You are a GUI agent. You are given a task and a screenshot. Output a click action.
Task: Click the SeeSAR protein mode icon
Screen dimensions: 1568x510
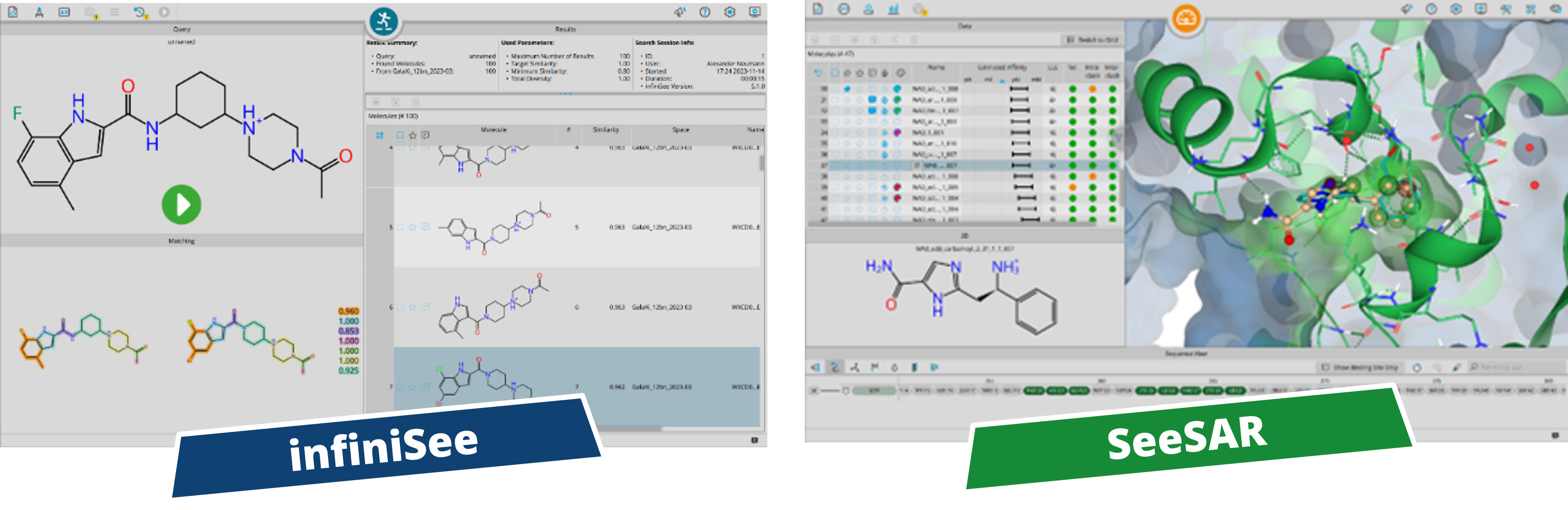tap(844, 9)
